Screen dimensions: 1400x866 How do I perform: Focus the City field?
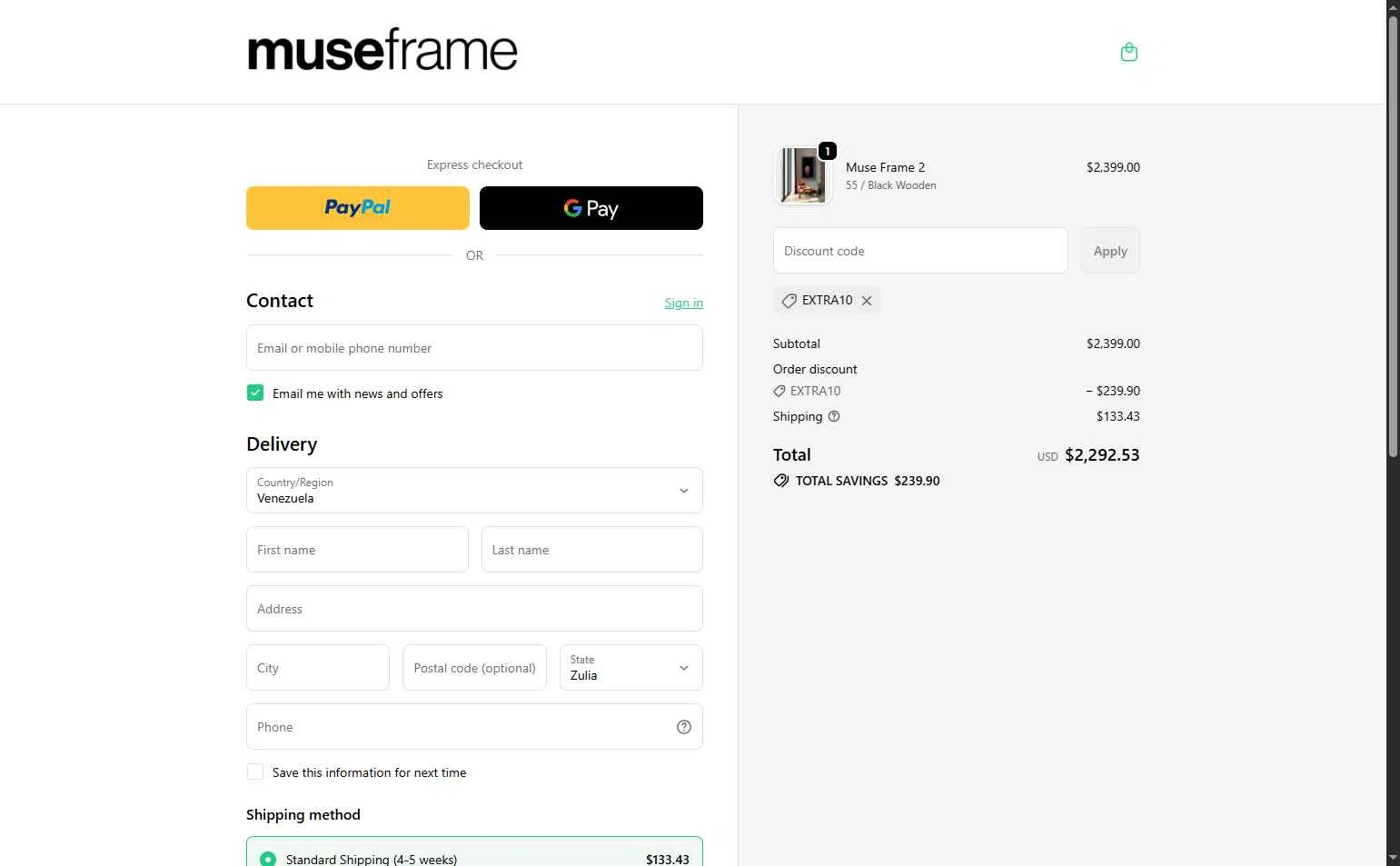pos(318,668)
